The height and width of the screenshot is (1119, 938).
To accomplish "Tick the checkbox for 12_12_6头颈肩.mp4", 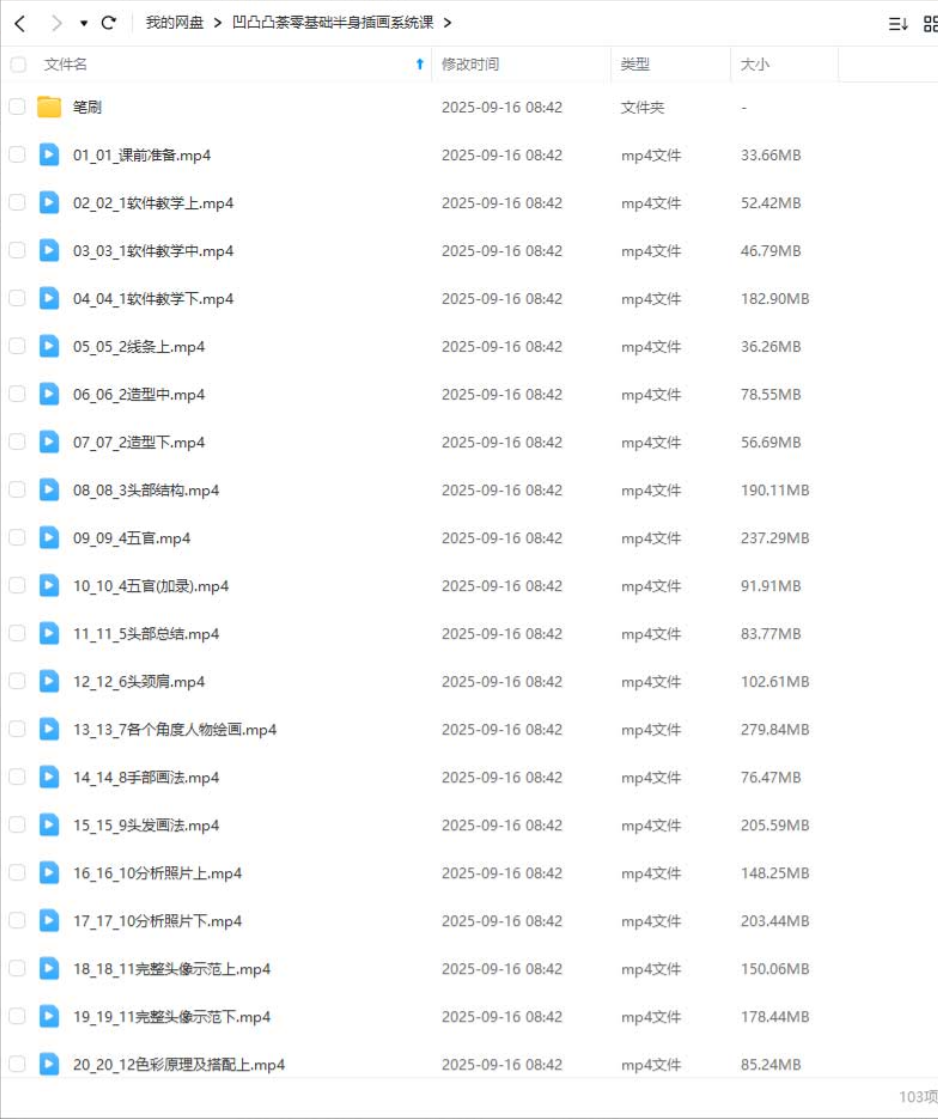I will point(17,681).
